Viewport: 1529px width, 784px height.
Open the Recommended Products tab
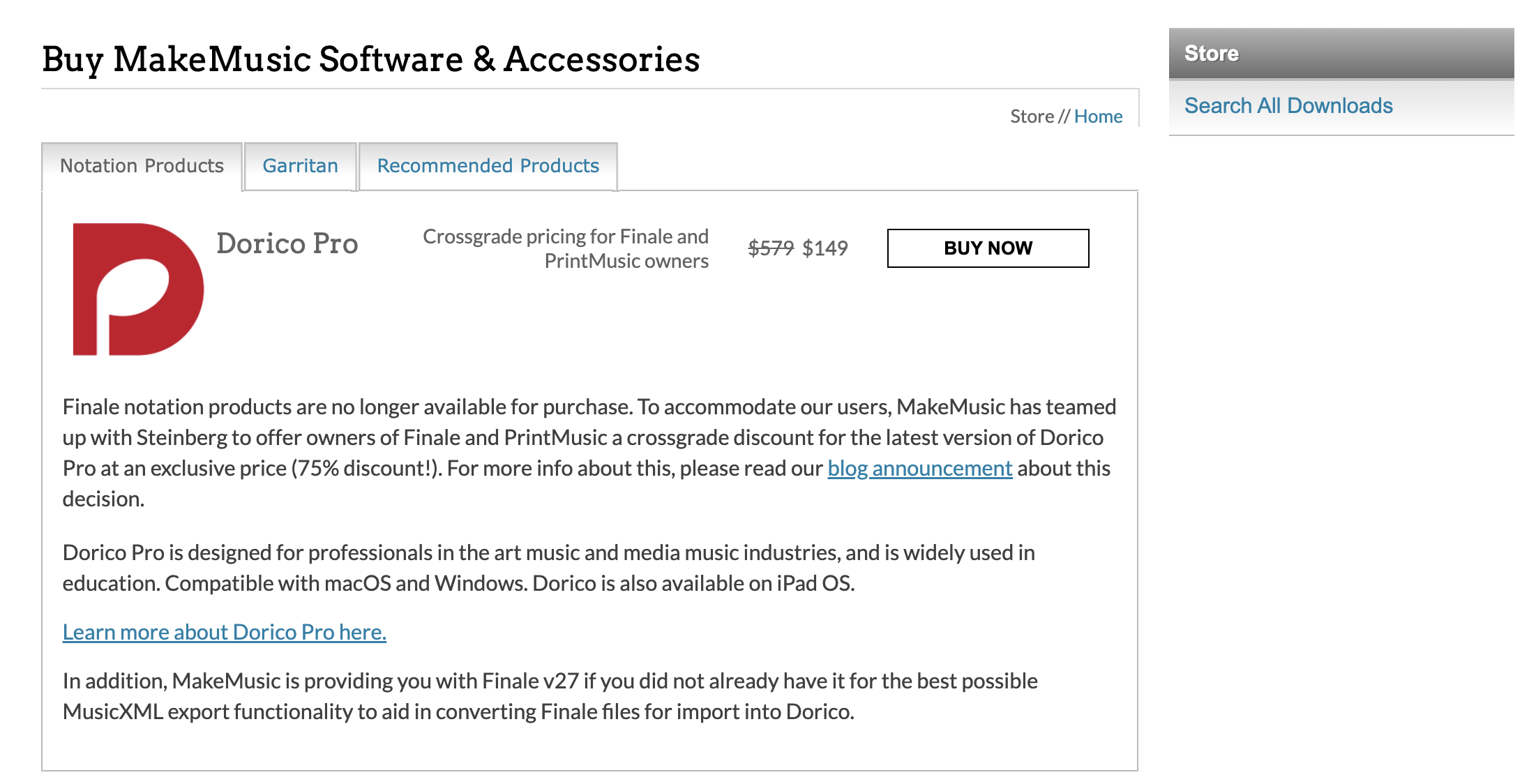(x=488, y=166)
